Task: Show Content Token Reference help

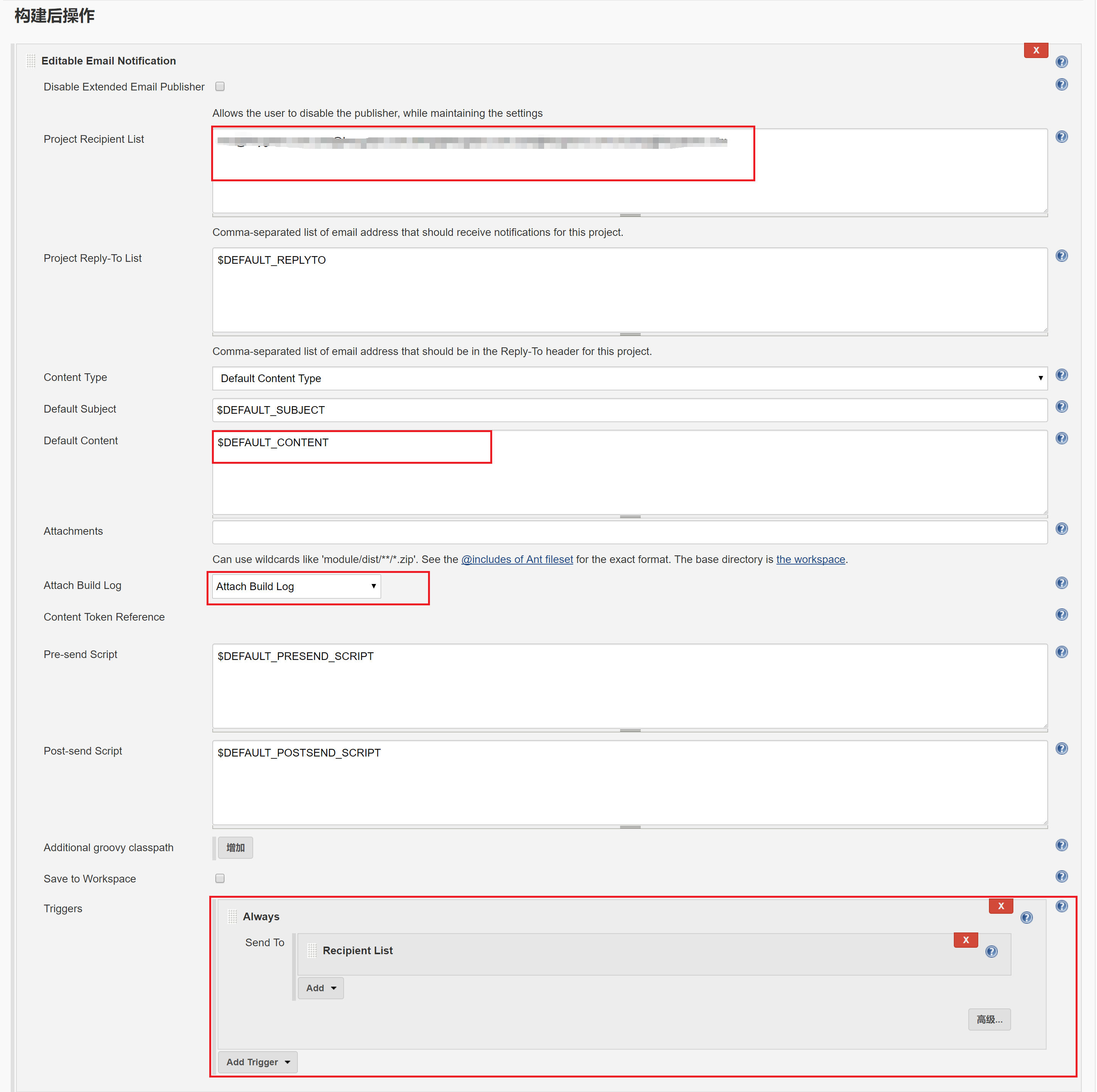Action: [1061, 615]
